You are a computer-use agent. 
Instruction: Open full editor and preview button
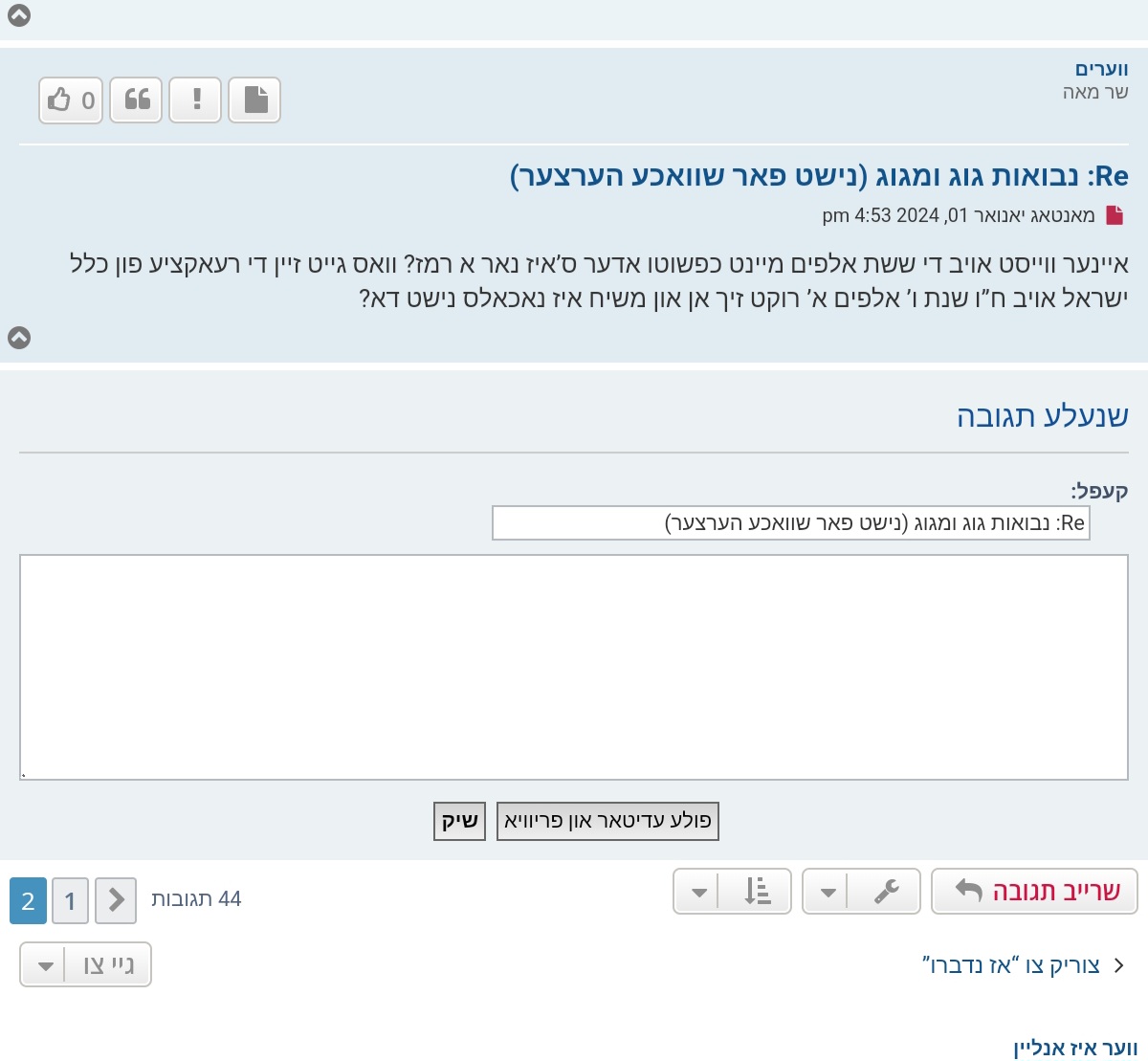click(607, 821)
